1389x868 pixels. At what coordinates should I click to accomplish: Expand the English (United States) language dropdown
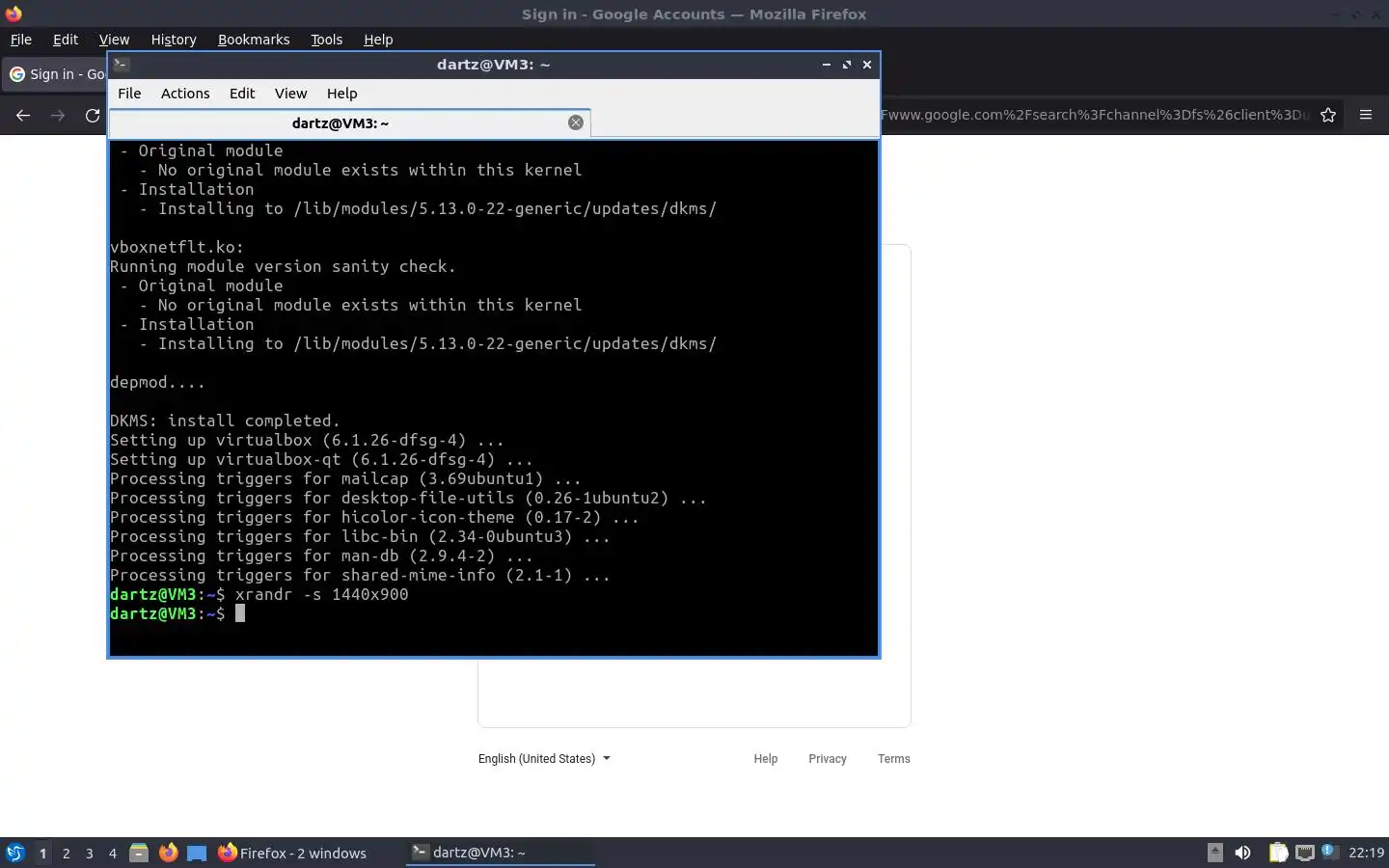[544, 759]
